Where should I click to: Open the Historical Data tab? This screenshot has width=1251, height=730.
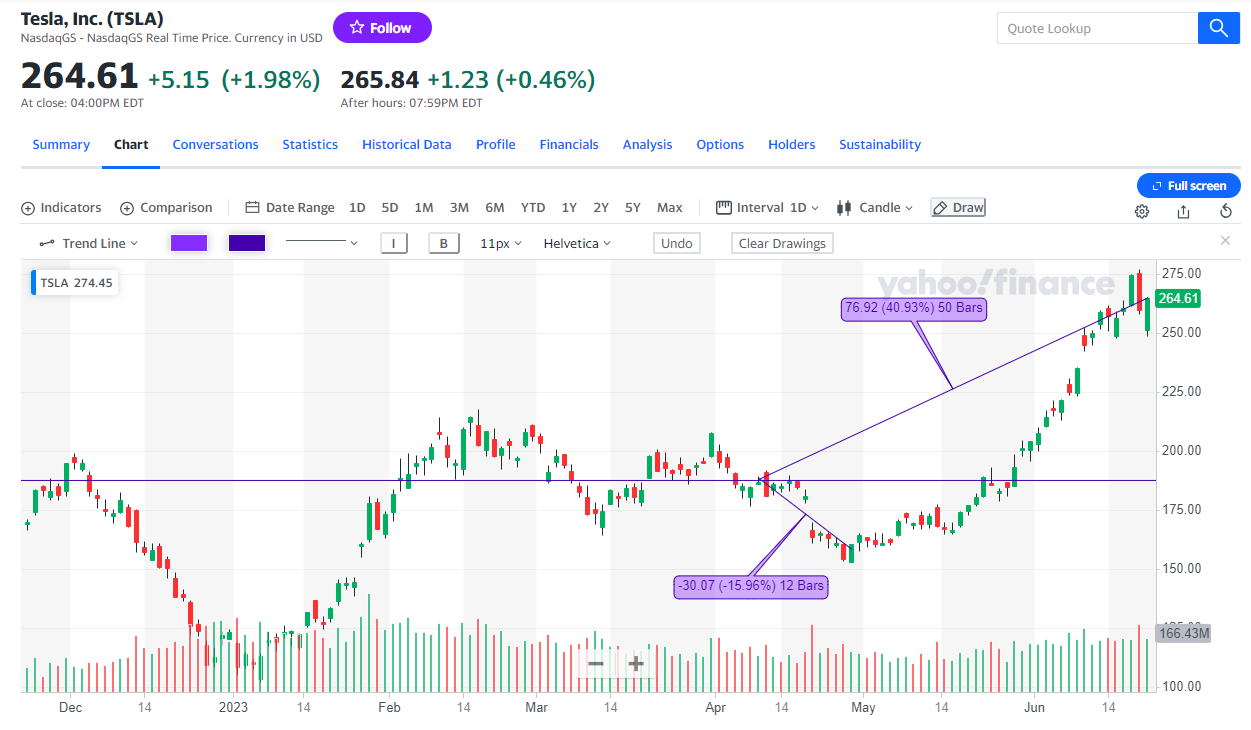point(407,145)
